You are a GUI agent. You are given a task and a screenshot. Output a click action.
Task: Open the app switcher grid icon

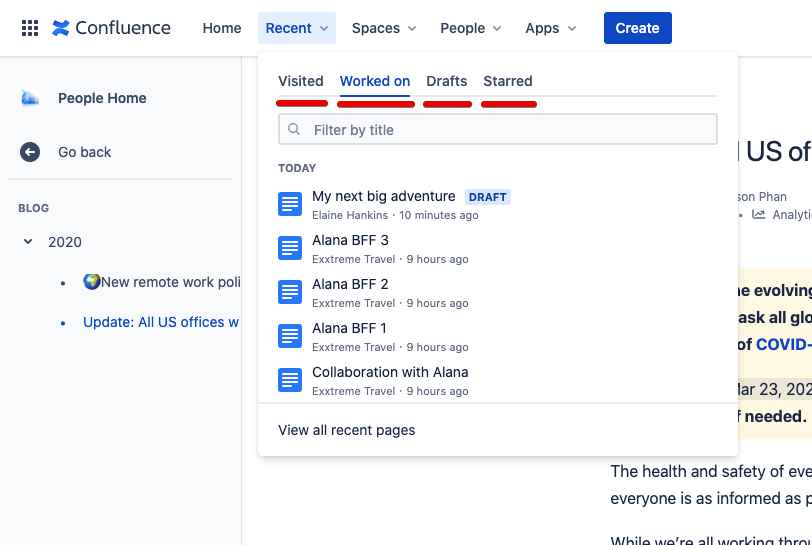click(30, 28)
